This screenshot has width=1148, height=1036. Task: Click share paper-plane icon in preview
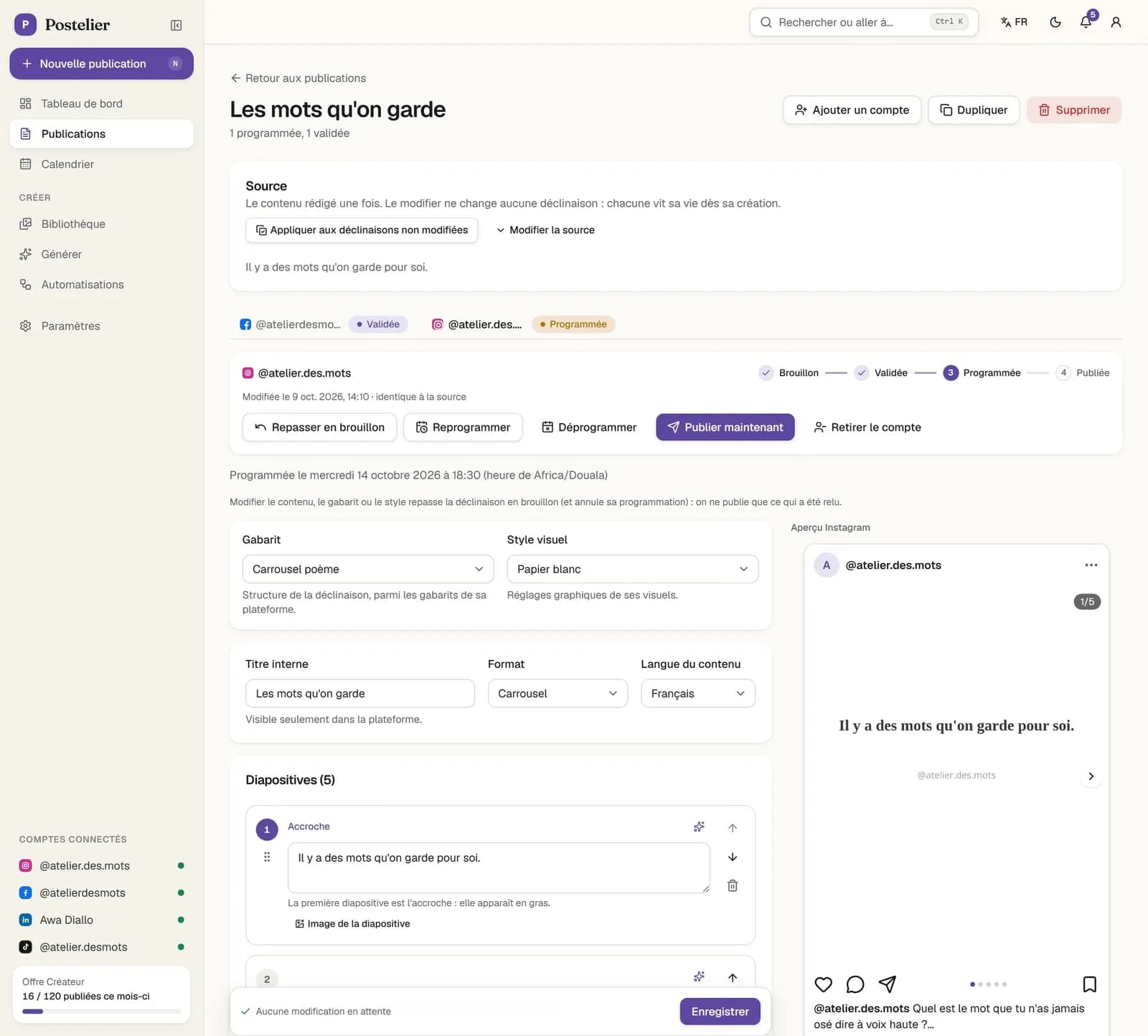point(888,984)
